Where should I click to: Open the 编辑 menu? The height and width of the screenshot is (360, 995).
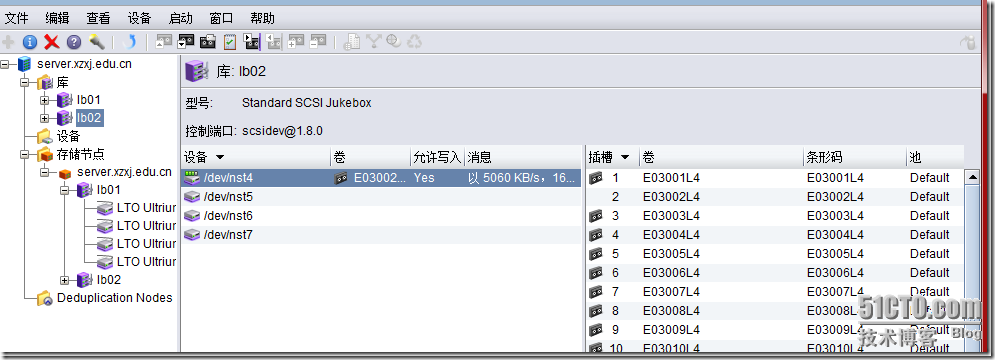(58, 18)
